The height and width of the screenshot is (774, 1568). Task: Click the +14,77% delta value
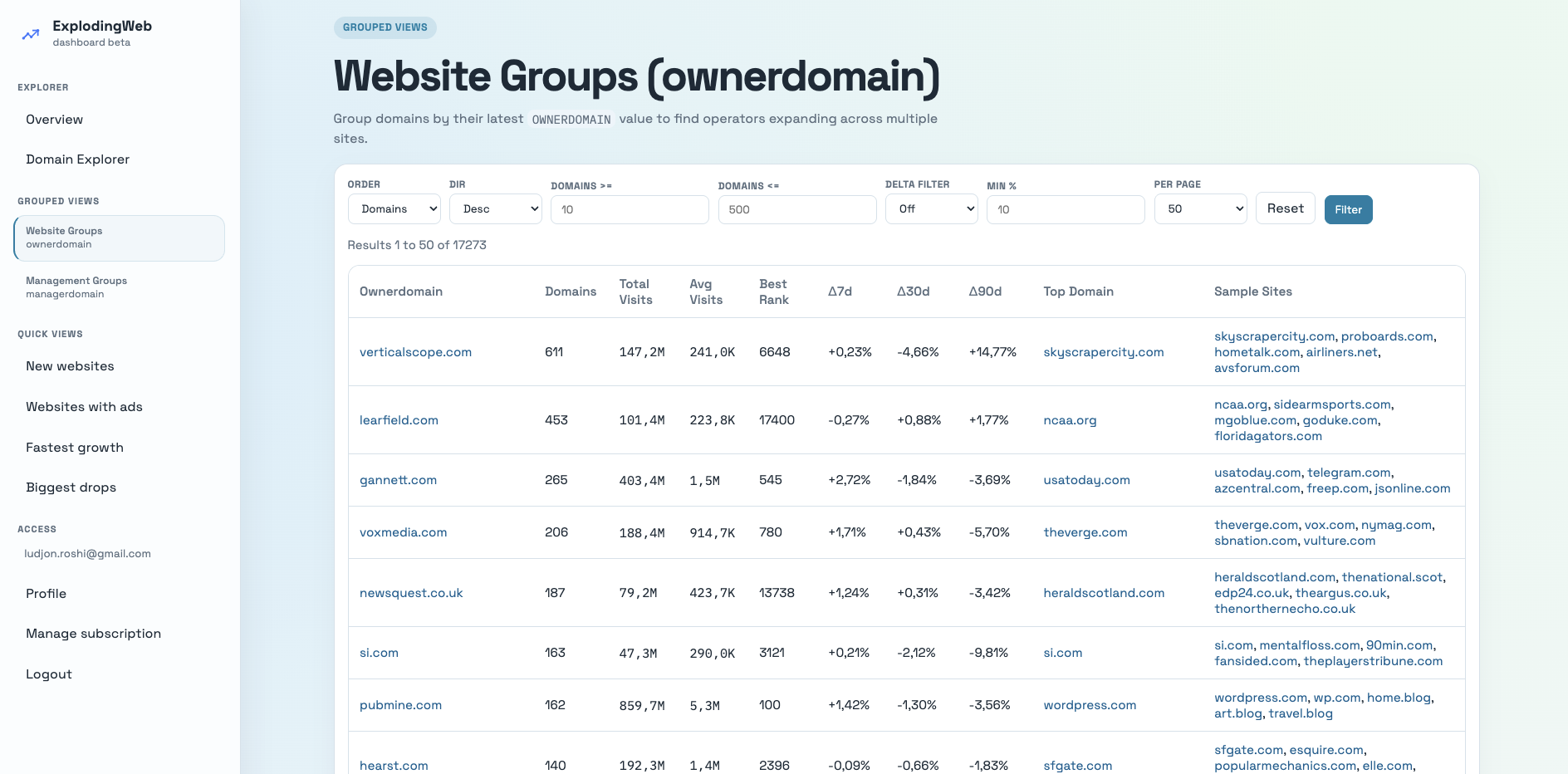[x=992, y=352]
